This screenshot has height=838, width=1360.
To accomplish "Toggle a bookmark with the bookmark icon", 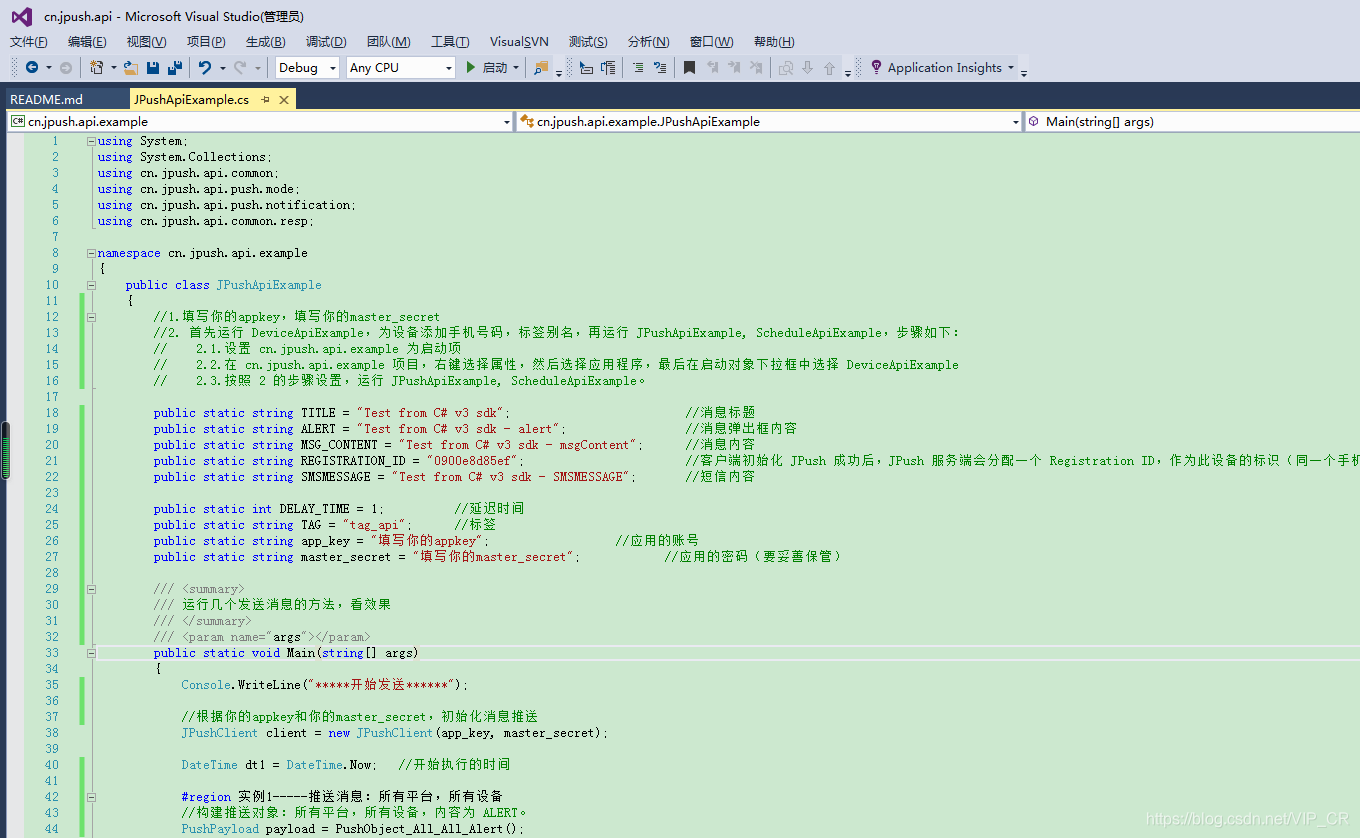I will tap(689, 67).
